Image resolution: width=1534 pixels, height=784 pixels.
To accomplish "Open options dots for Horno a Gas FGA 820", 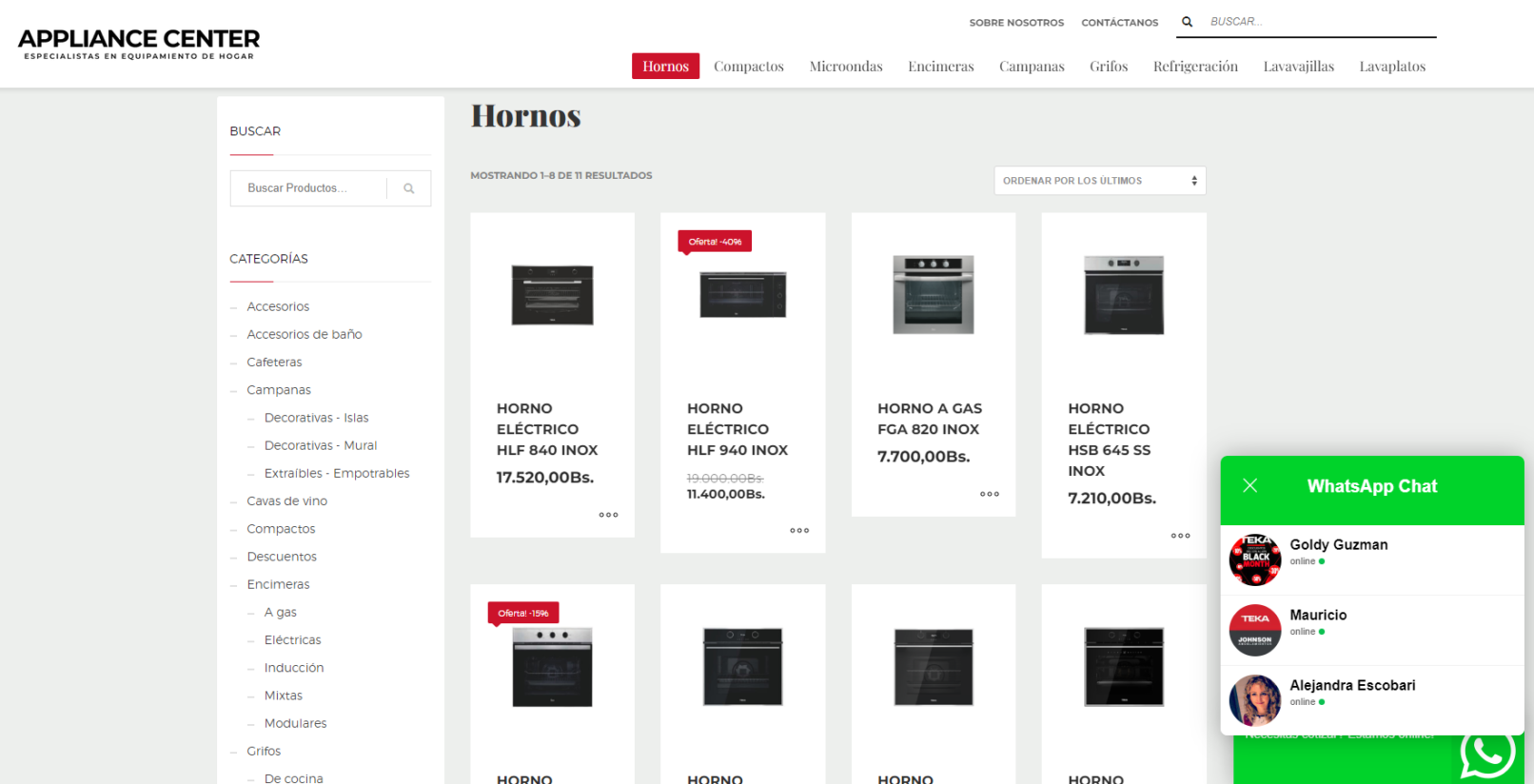I will point(990,495).
